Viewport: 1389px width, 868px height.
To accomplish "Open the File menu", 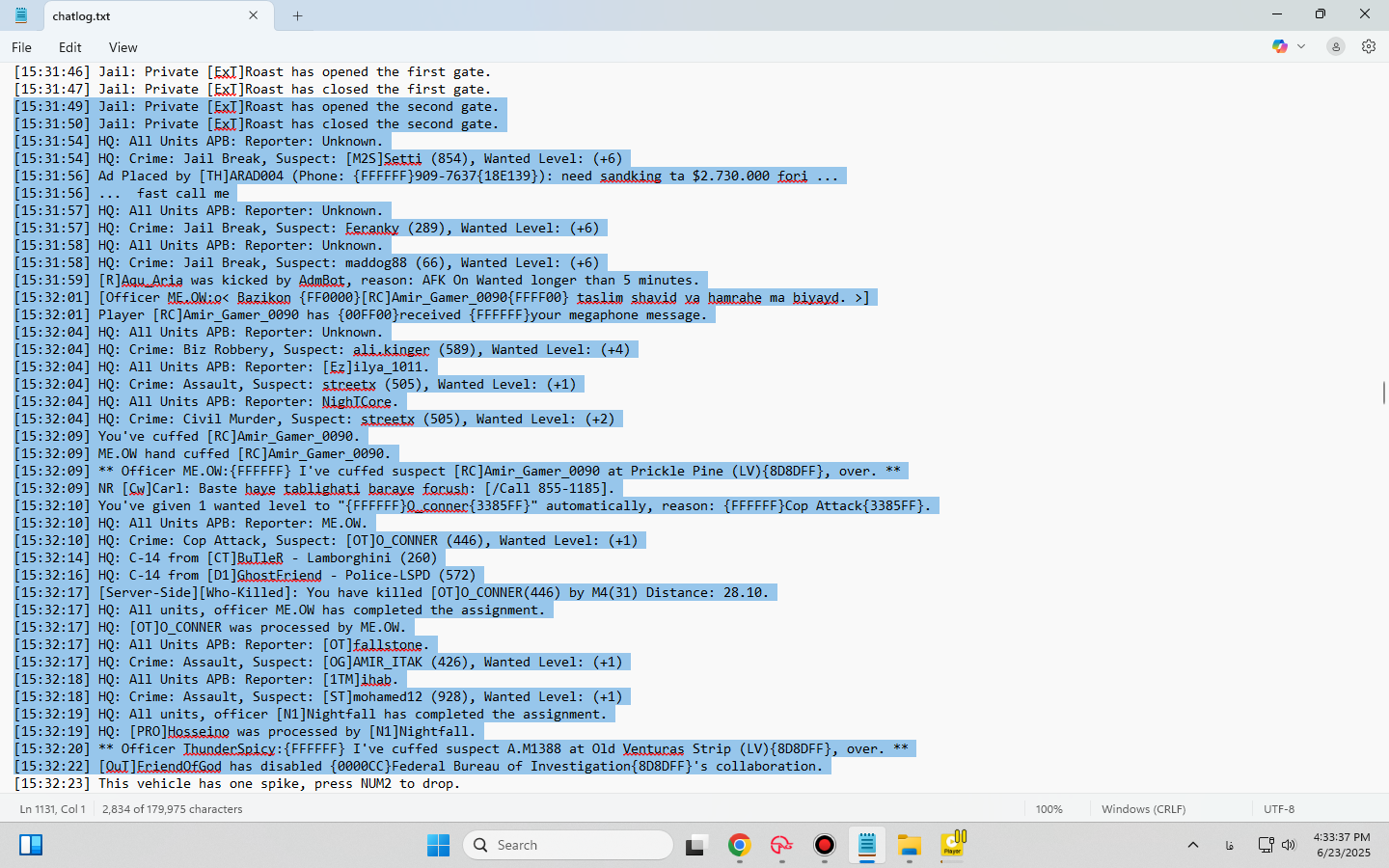I will point(21,47).
